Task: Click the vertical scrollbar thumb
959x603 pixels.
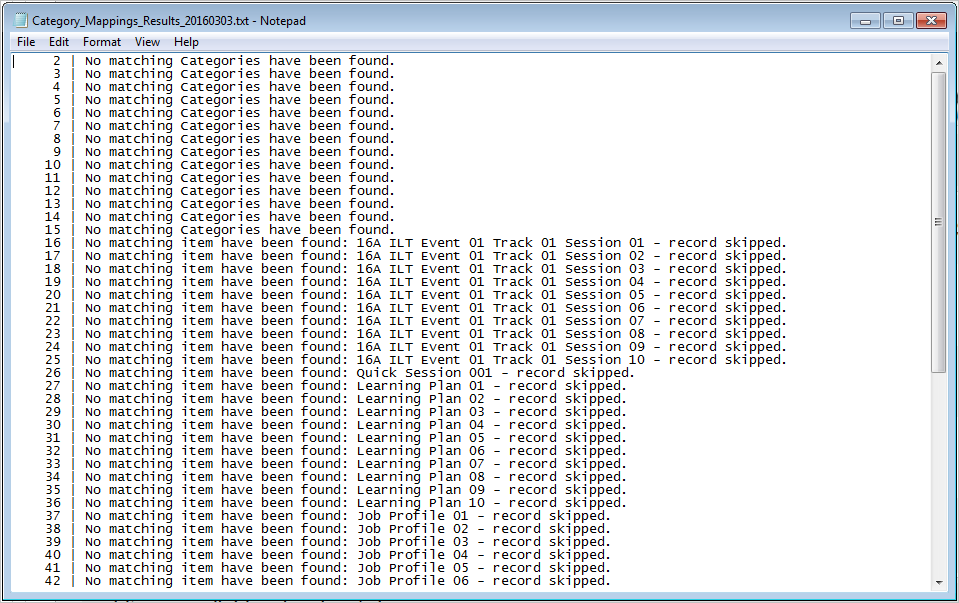Action: click(939, 222)
